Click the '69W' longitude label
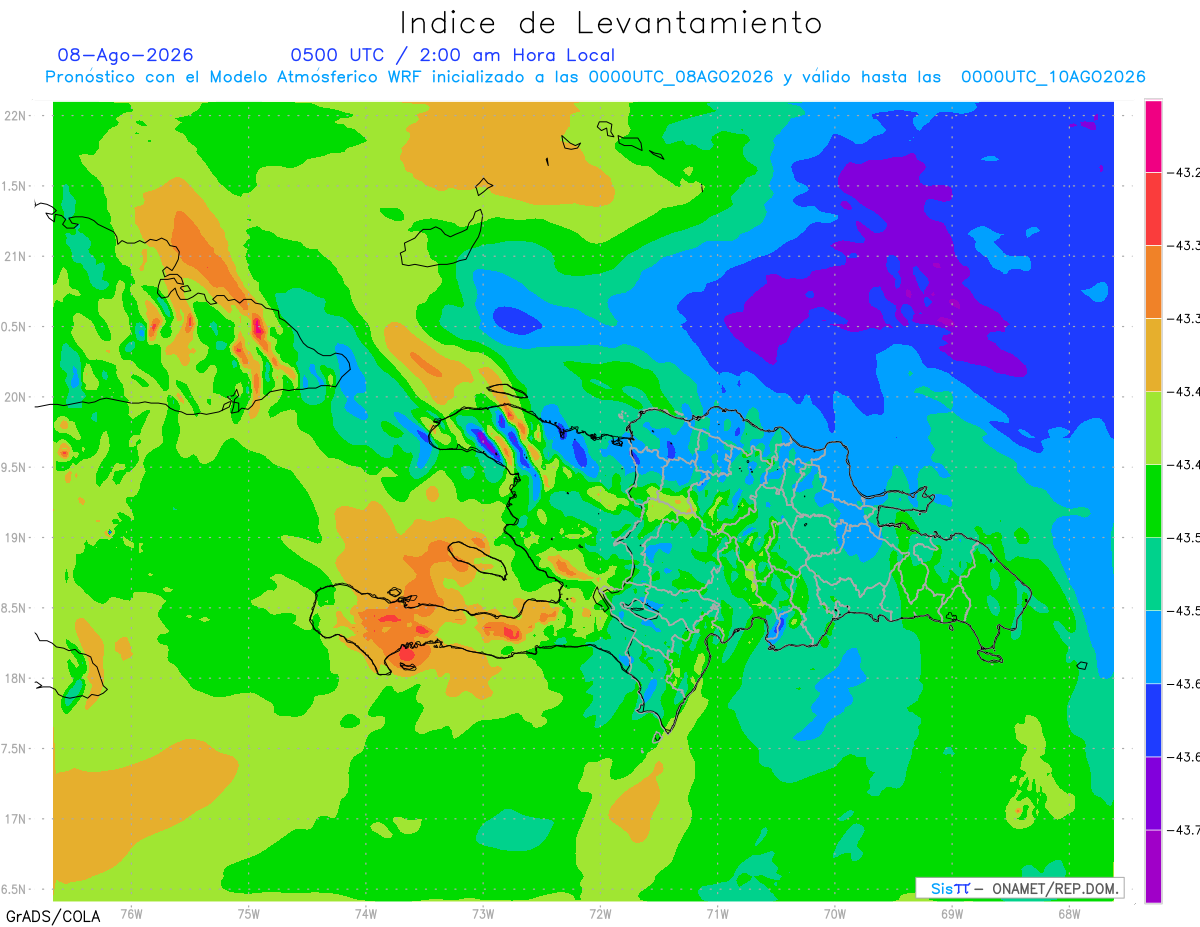Screen dimensions: 1200x927 [x=952, y=914]
